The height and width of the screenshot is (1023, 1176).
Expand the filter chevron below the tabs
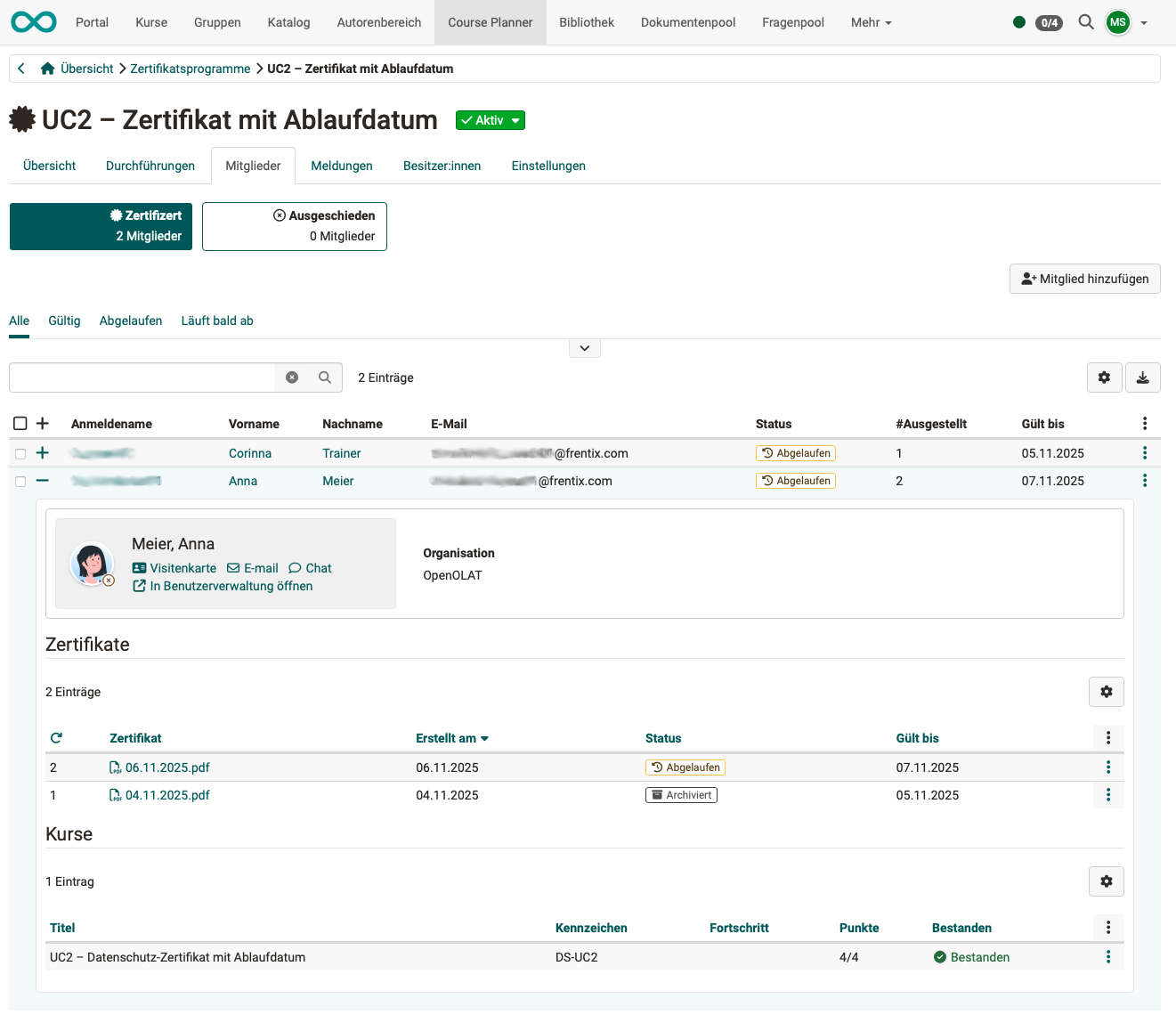(584, 347)
